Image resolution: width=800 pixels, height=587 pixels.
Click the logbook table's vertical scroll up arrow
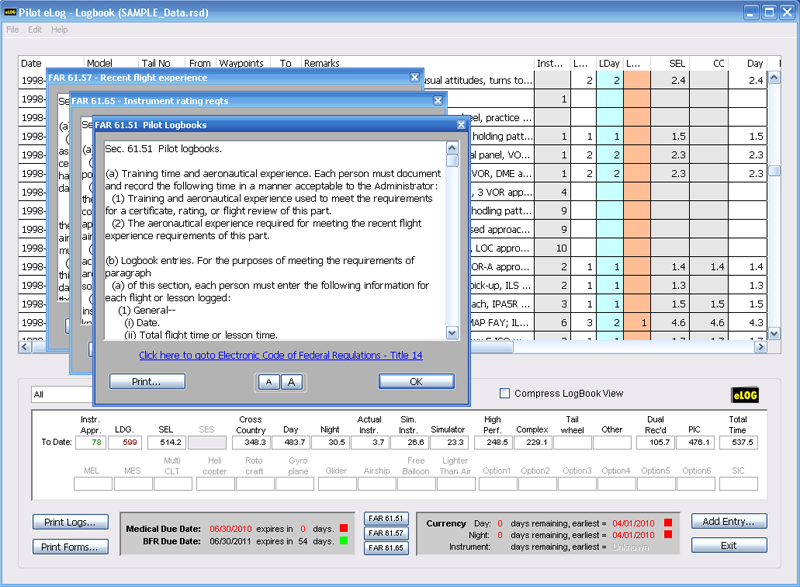774,78
